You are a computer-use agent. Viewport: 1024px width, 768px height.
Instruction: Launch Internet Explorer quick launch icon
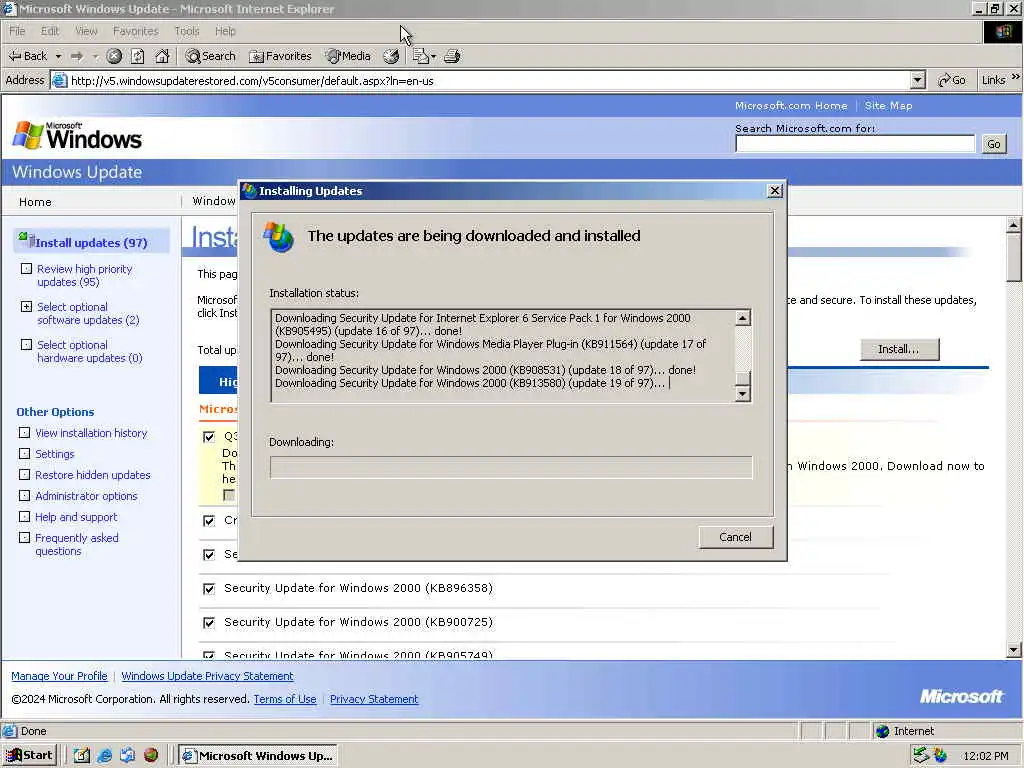pos(104,756)
